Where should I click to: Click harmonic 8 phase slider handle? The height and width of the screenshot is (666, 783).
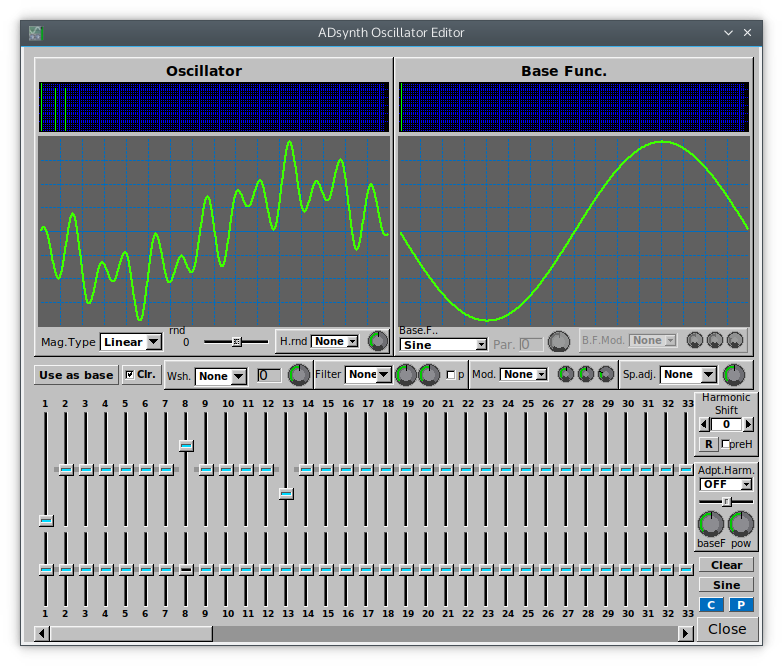click(x=186, y=570)
